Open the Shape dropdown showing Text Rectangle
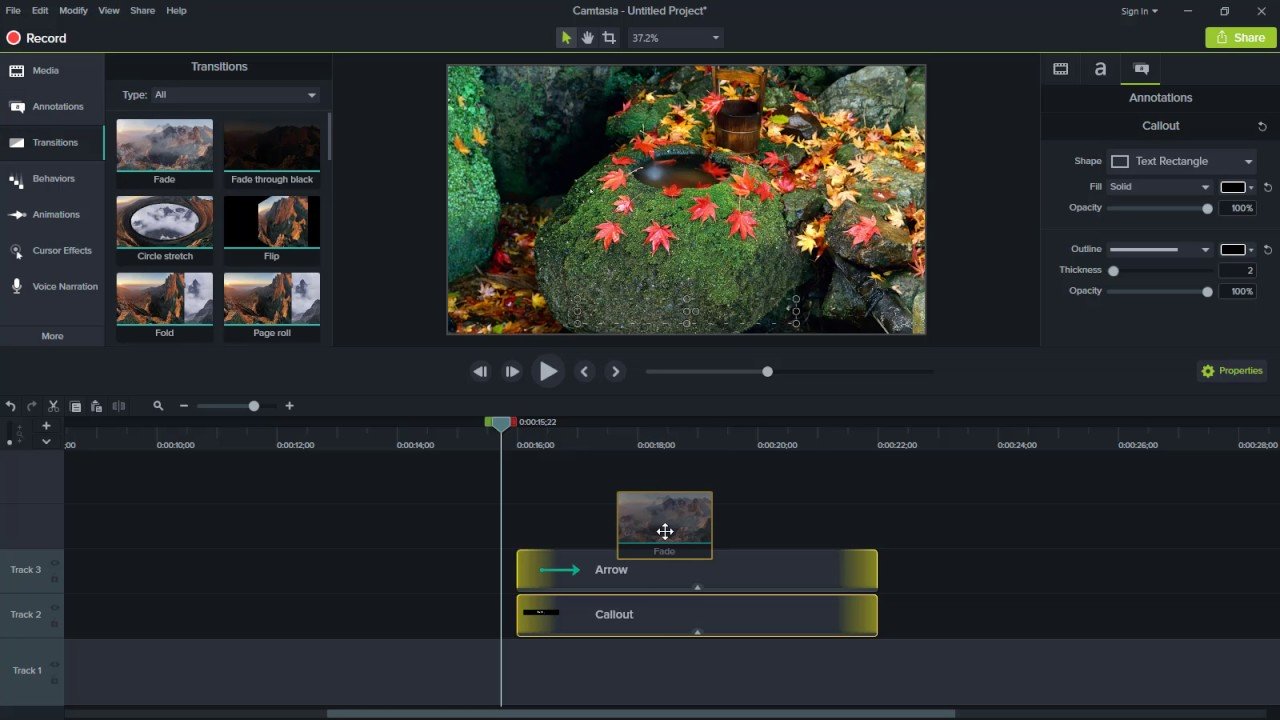Image resolution: width=1280 pixels, height=720 pixels. pyautogui.click(x=1181, y=161)
